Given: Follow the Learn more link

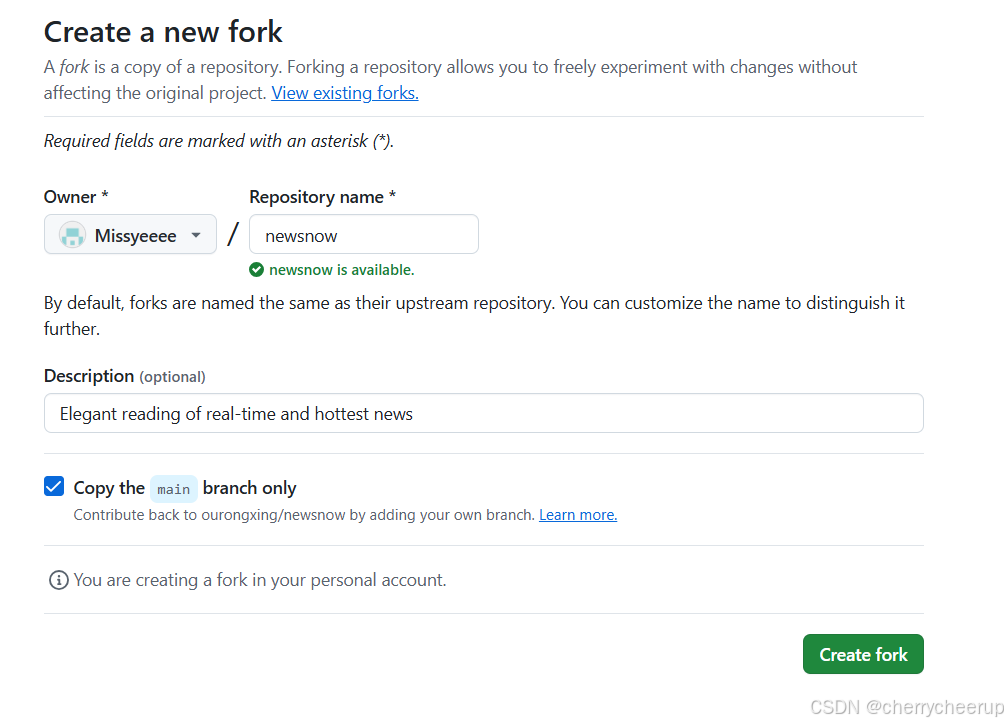Looking at the screenshot, I should [x=577, y=515].
